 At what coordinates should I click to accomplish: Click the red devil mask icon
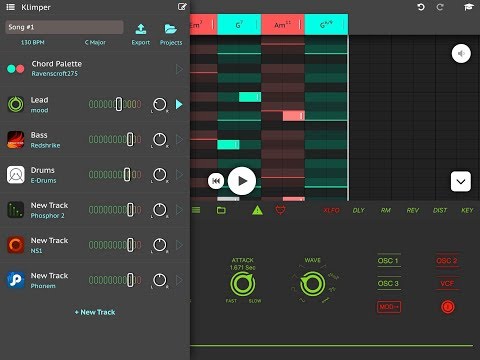click(280, 210)
